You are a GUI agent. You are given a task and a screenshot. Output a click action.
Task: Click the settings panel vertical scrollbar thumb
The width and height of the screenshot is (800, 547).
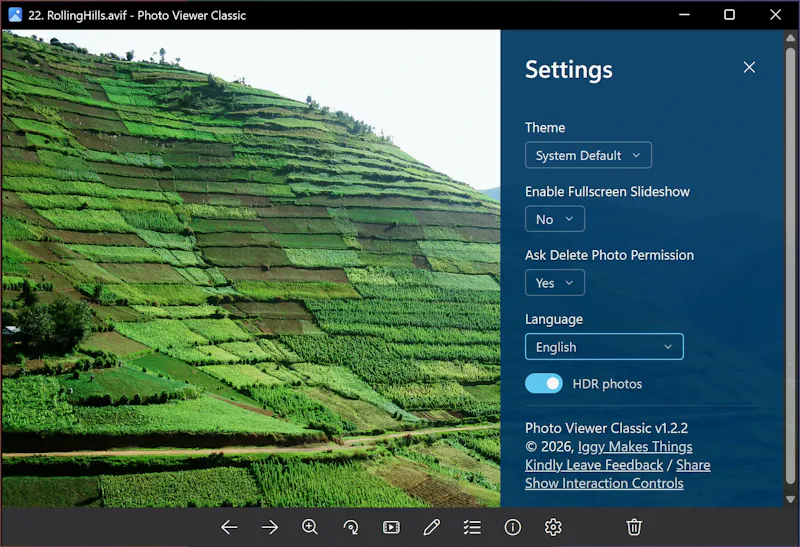pos(790,264)
